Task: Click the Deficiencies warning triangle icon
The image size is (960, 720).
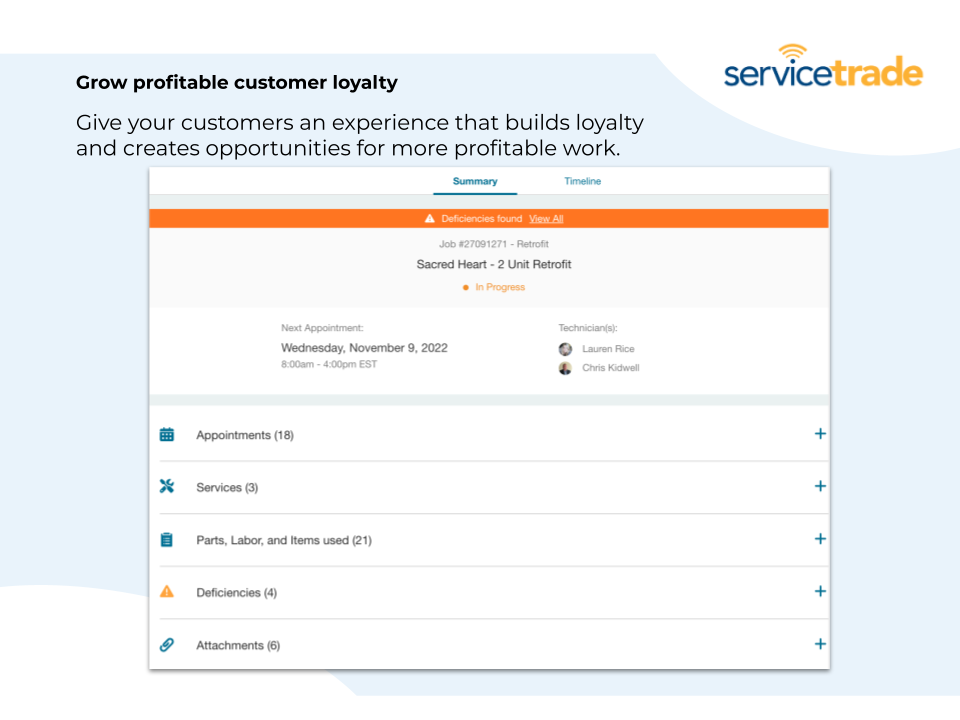Action: click(x=167, y=592)
